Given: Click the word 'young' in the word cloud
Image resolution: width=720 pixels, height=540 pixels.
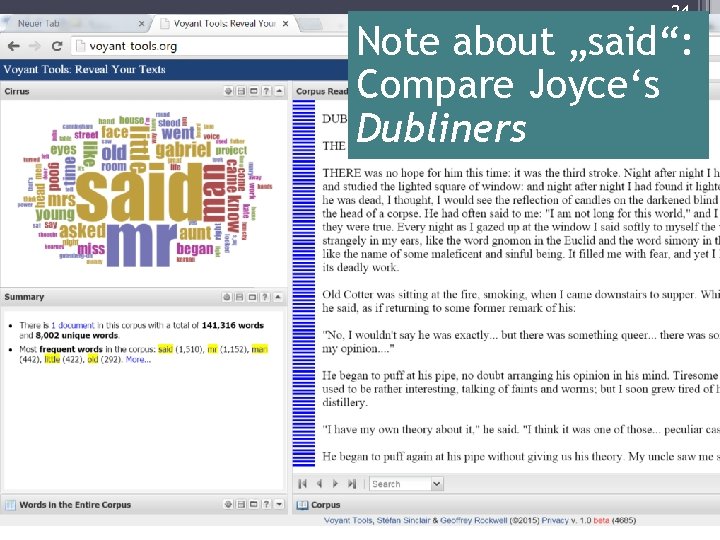Looking at the screenshot, I should coord(55,214).
